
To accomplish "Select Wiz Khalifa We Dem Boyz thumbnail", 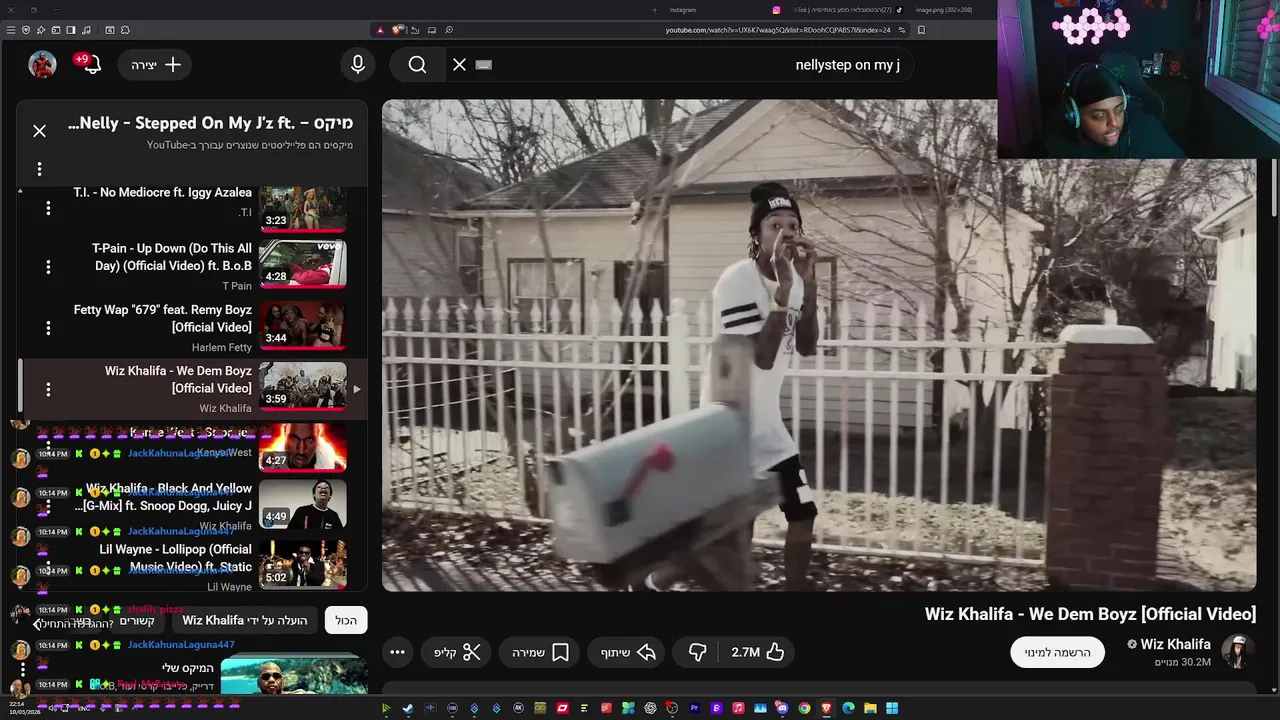I will 303,386.
